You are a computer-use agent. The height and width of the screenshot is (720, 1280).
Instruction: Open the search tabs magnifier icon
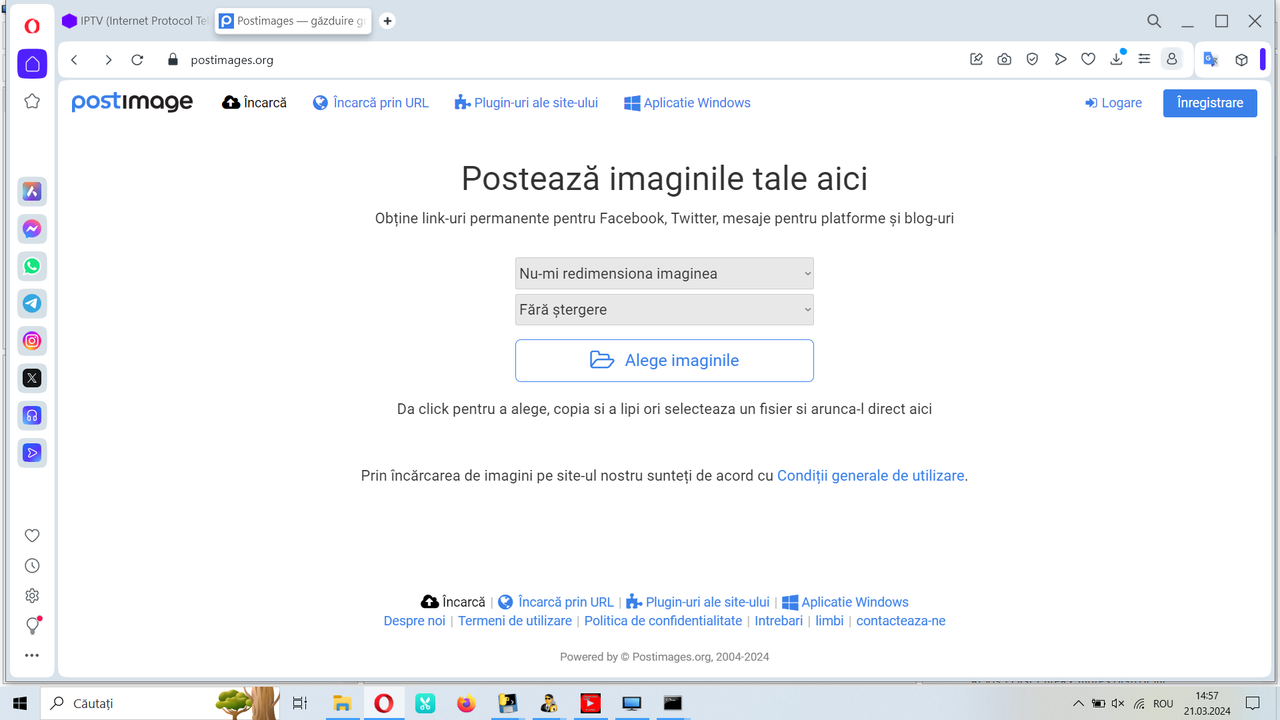point(1154,21)
